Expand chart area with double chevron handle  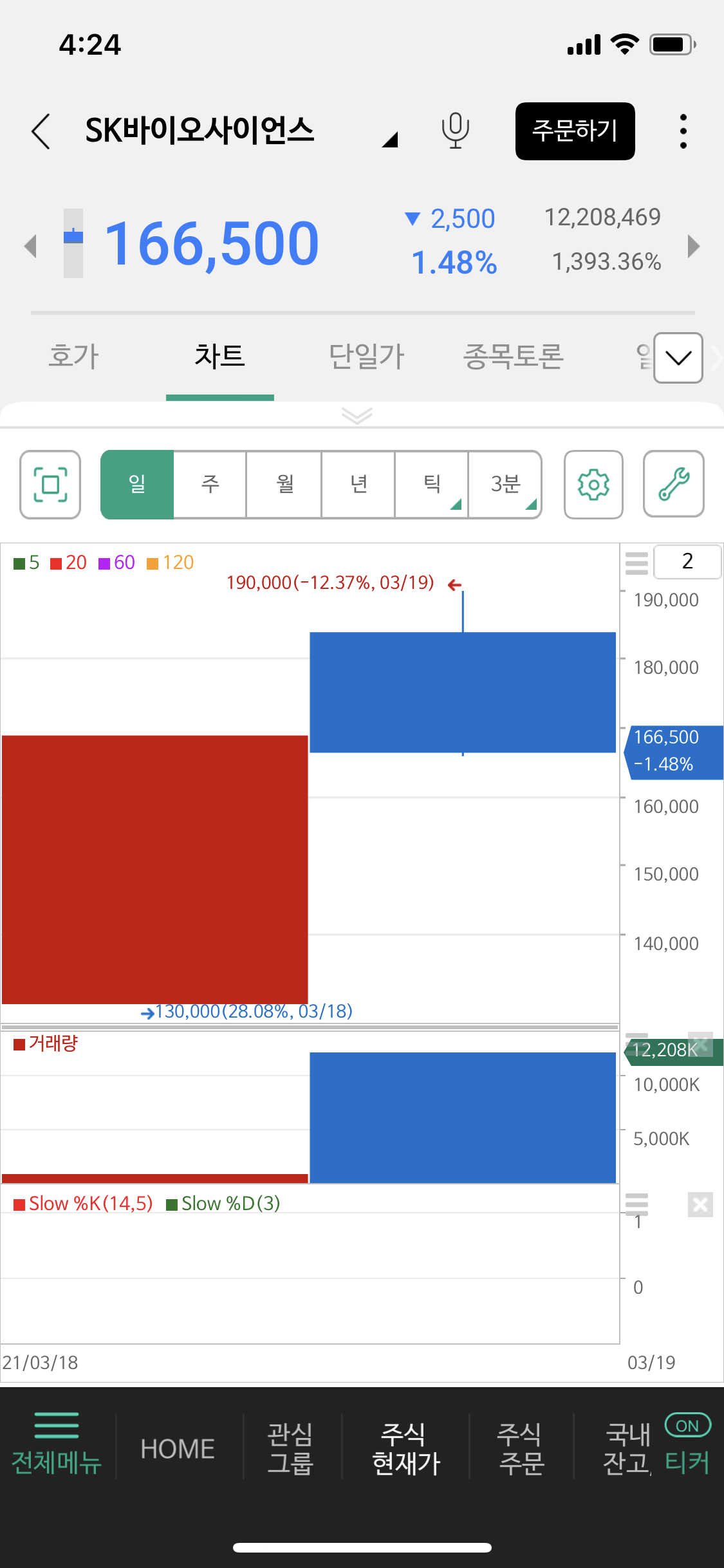point(357,415)
